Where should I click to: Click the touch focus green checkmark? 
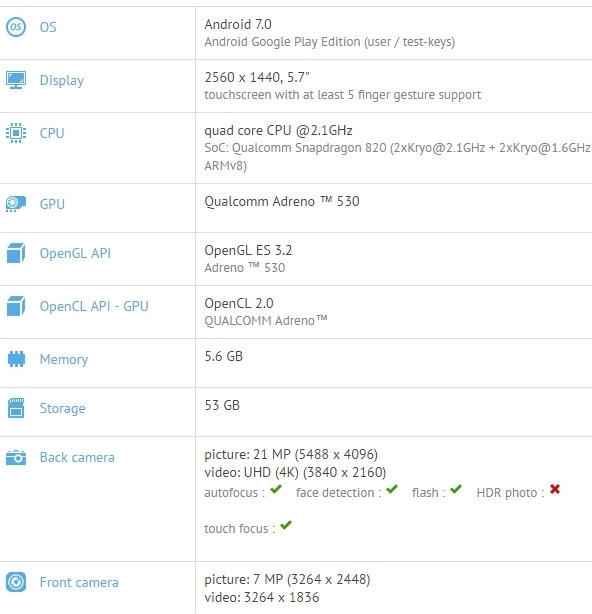click(x=286, y=525)
